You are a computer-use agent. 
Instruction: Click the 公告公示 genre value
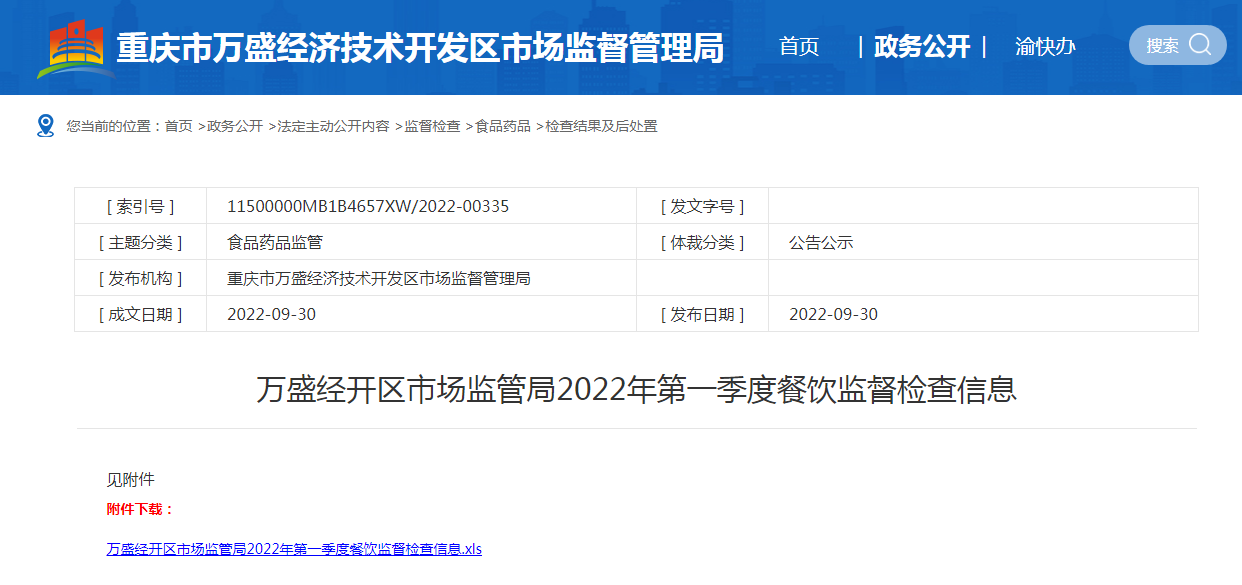pyautogui.click(x=821, y=242)
